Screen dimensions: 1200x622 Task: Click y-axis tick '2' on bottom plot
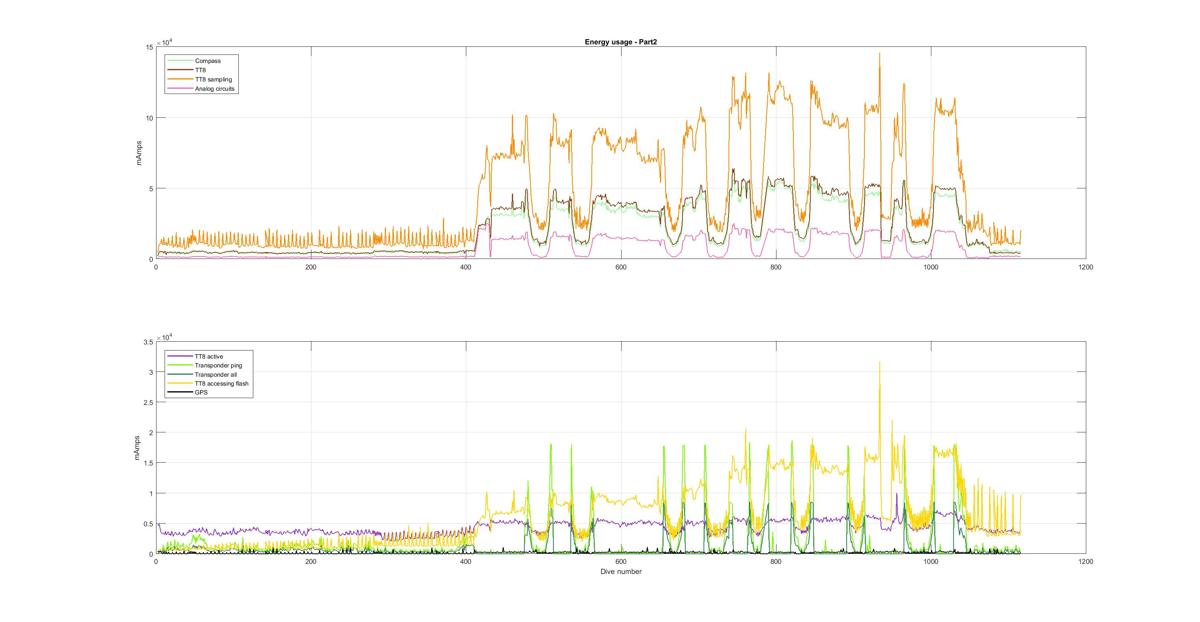pyautogui.click(x=151, y=433)
